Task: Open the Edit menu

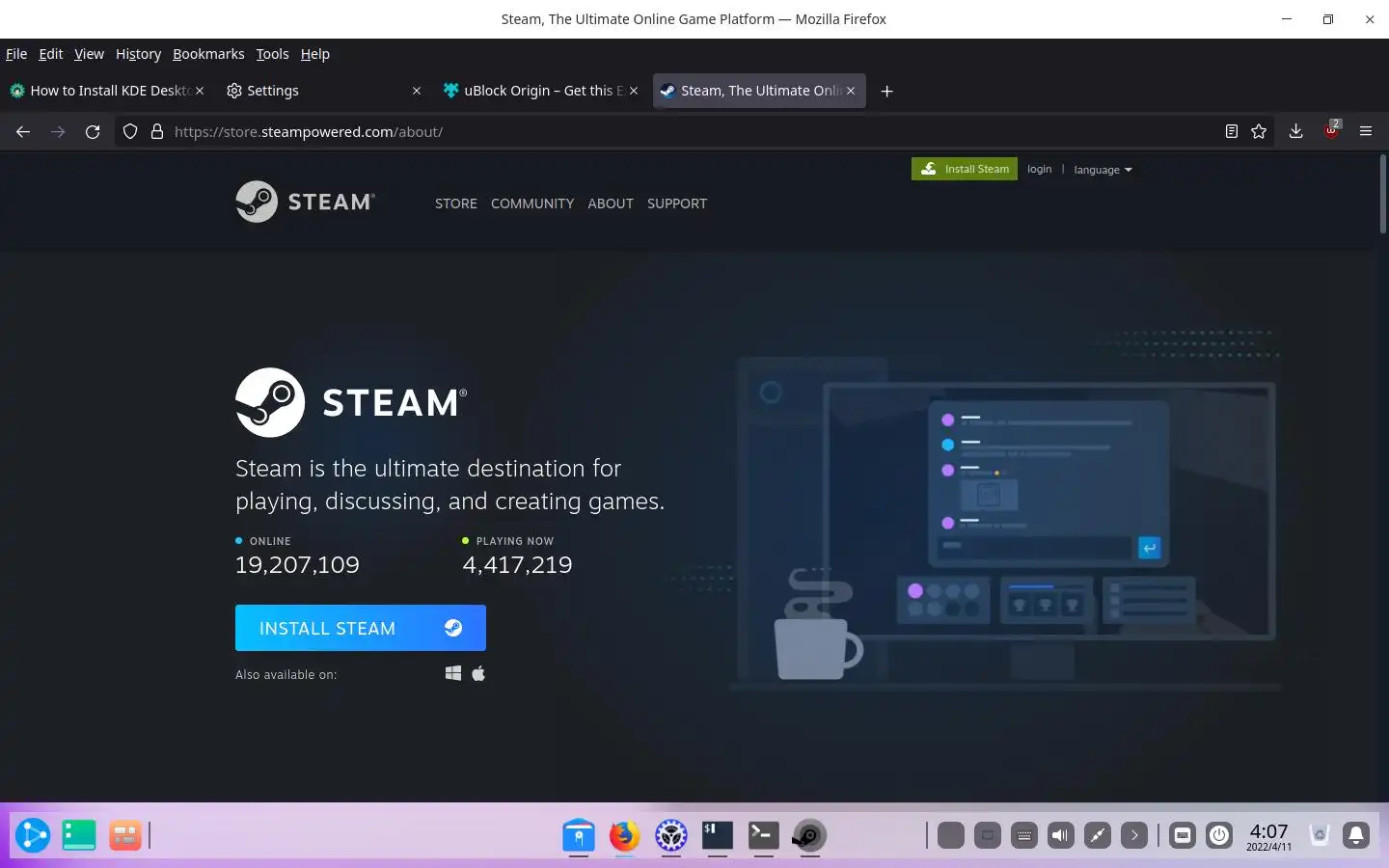Action: (51, 54)
